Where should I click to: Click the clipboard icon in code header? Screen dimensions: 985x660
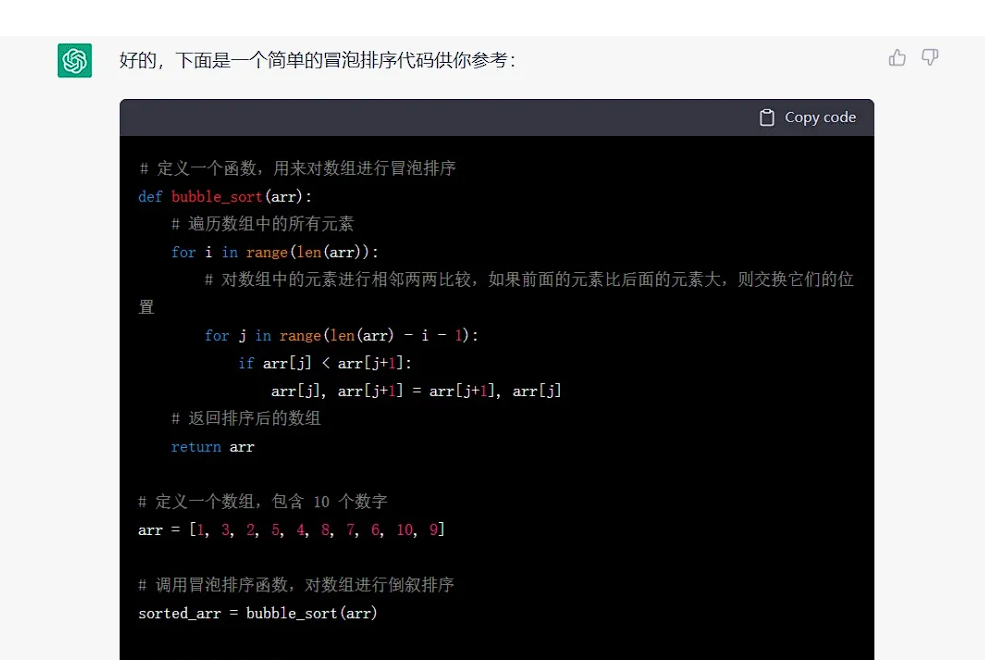point(767,117)
